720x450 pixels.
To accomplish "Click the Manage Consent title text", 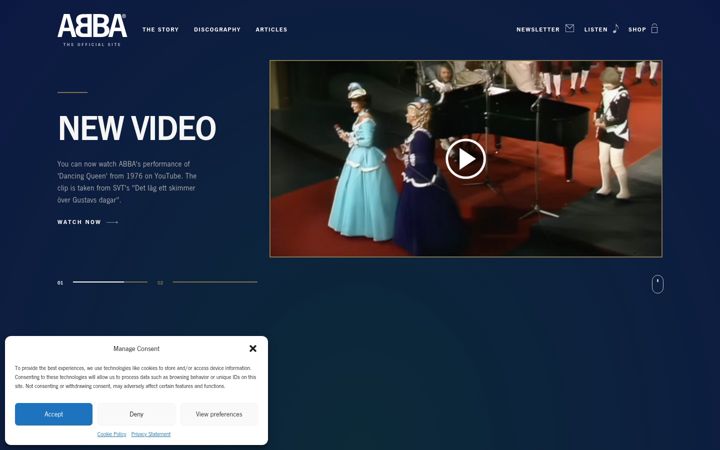I will tap(136, 349).
